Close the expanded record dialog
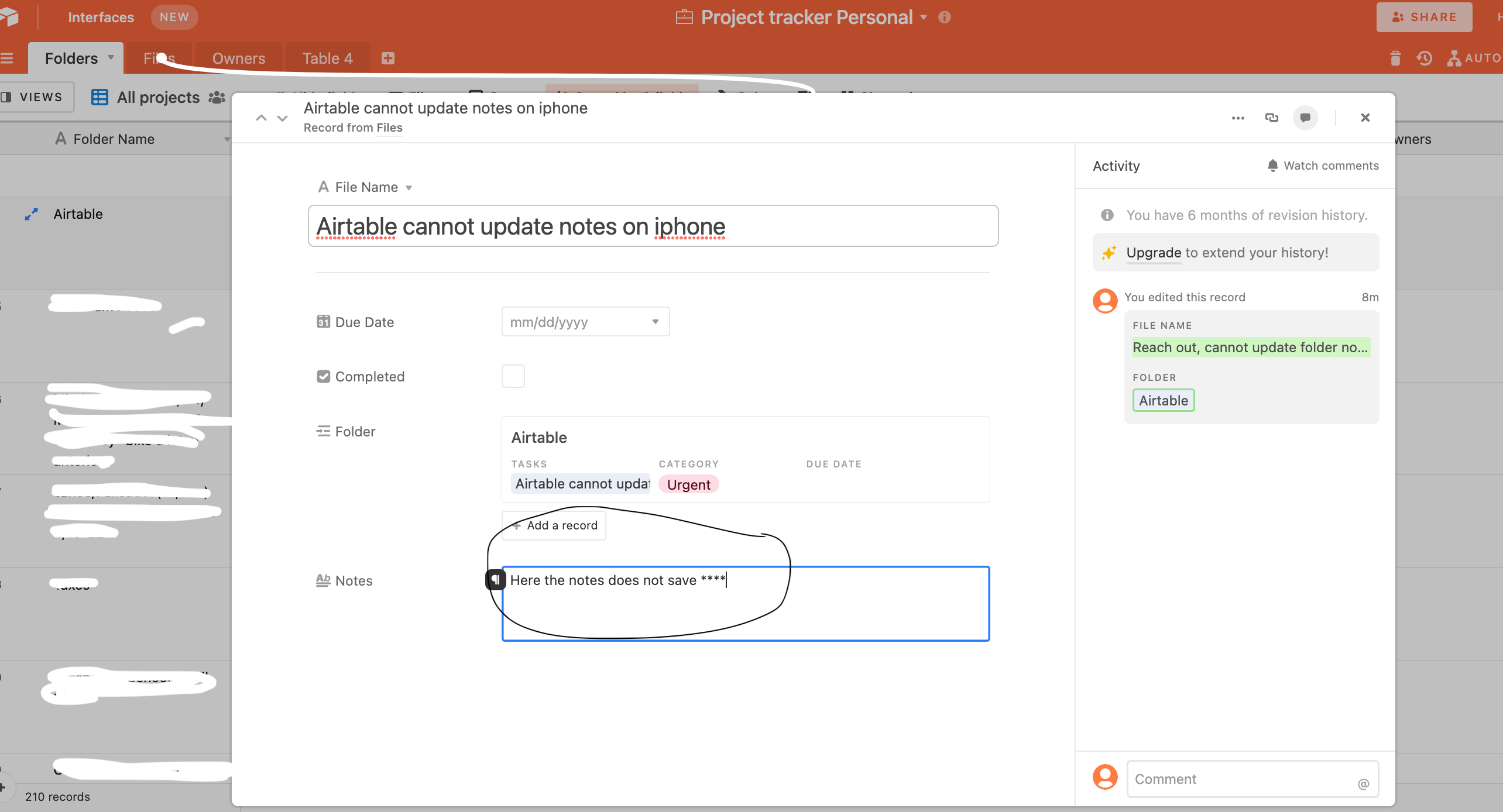 pos(1365,118)
